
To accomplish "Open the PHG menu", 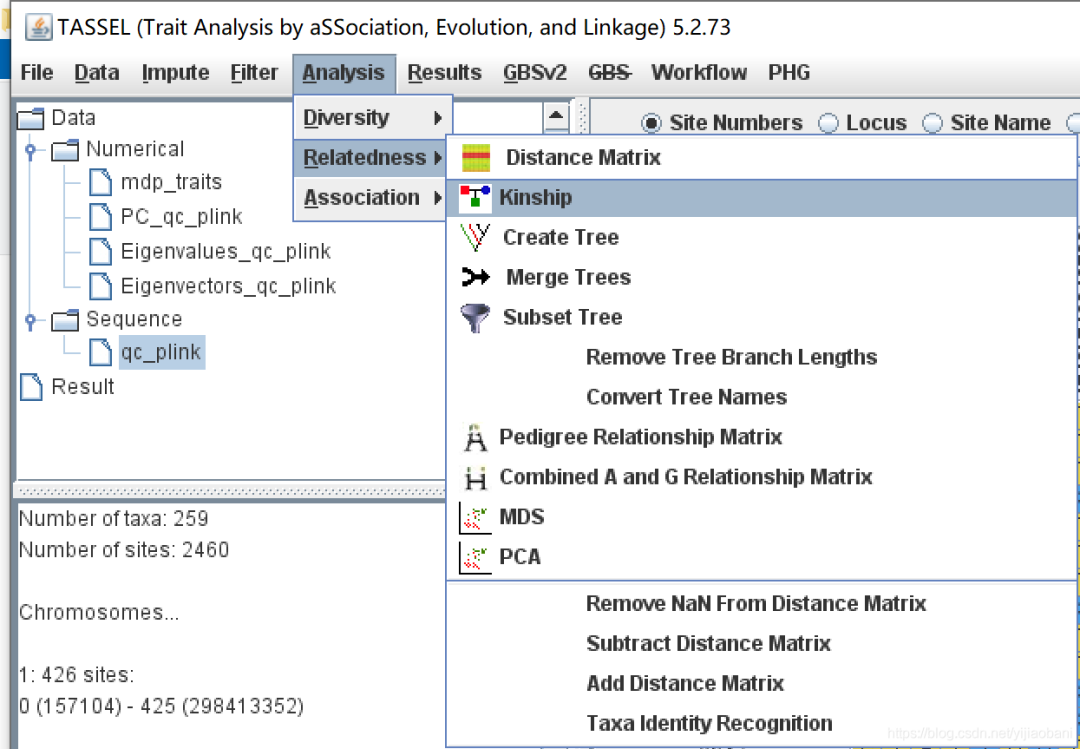I will (789, 72).
